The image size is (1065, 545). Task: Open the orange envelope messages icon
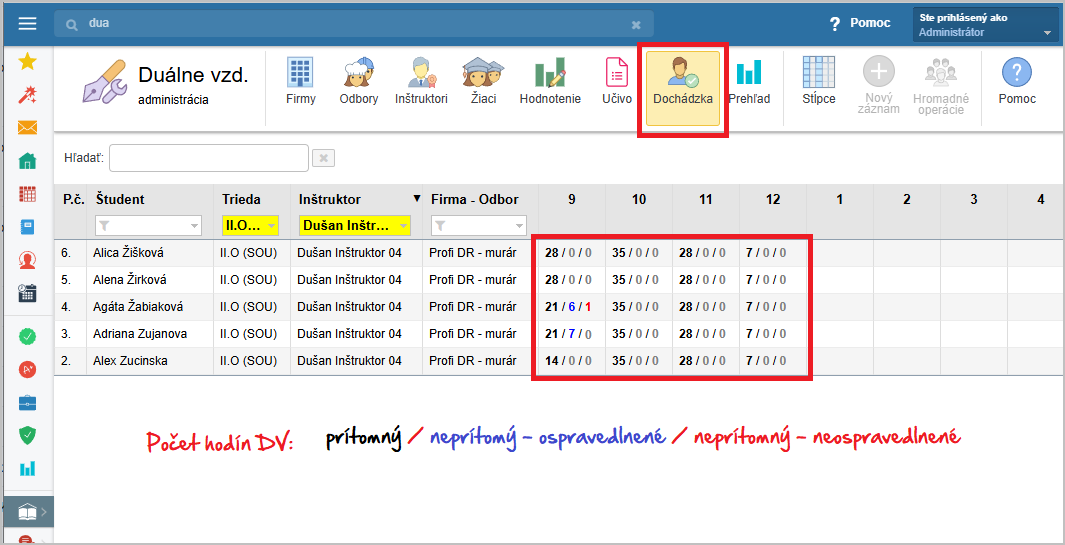27,127
